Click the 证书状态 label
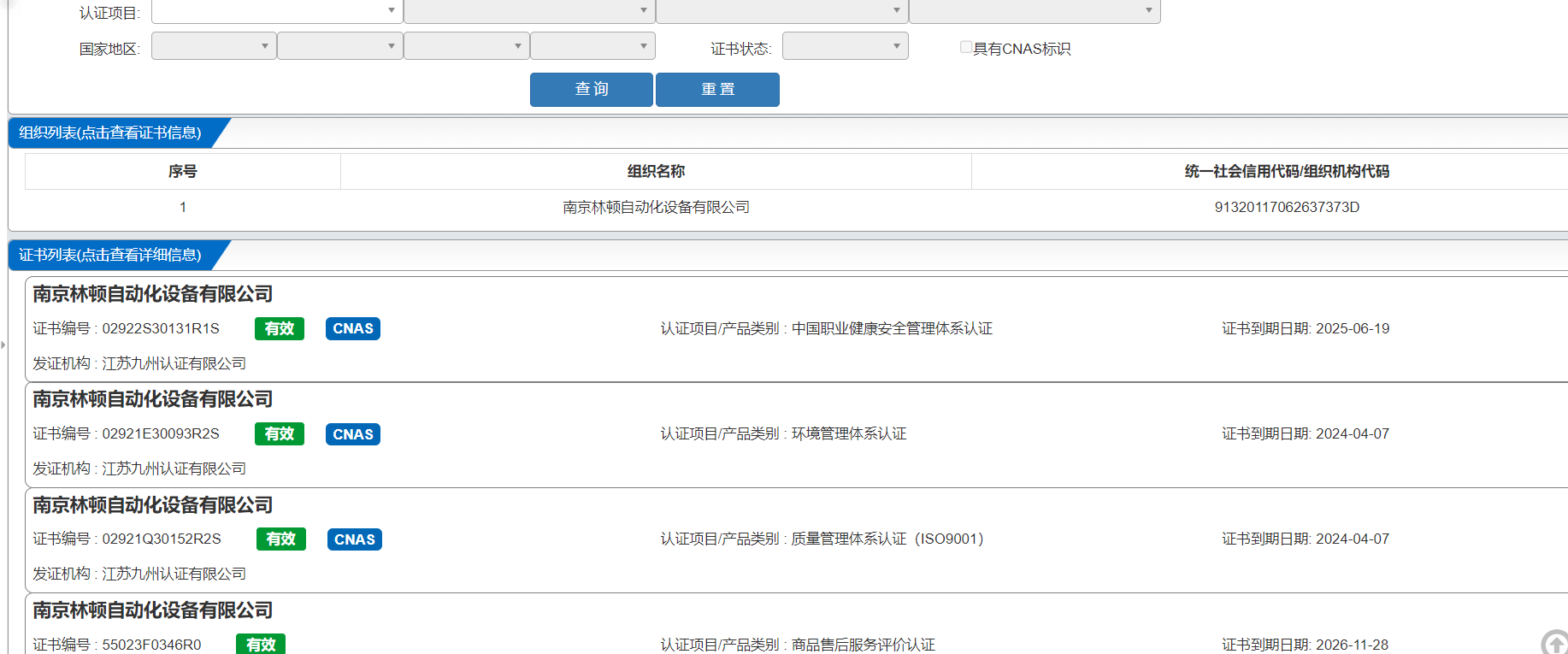The height and width of the screenshot is (654, 1568). pos(741,49)
